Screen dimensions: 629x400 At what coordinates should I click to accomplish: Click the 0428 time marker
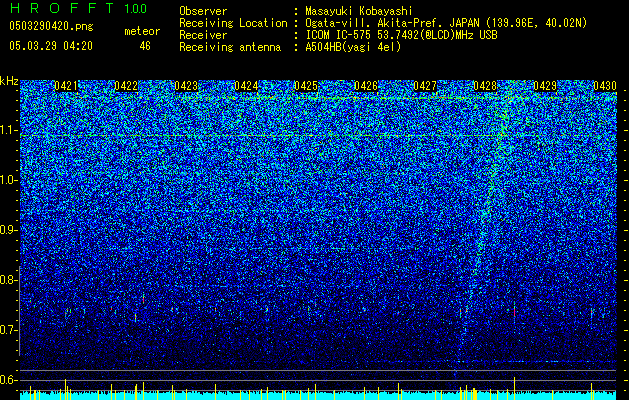(x=485, y=86)
